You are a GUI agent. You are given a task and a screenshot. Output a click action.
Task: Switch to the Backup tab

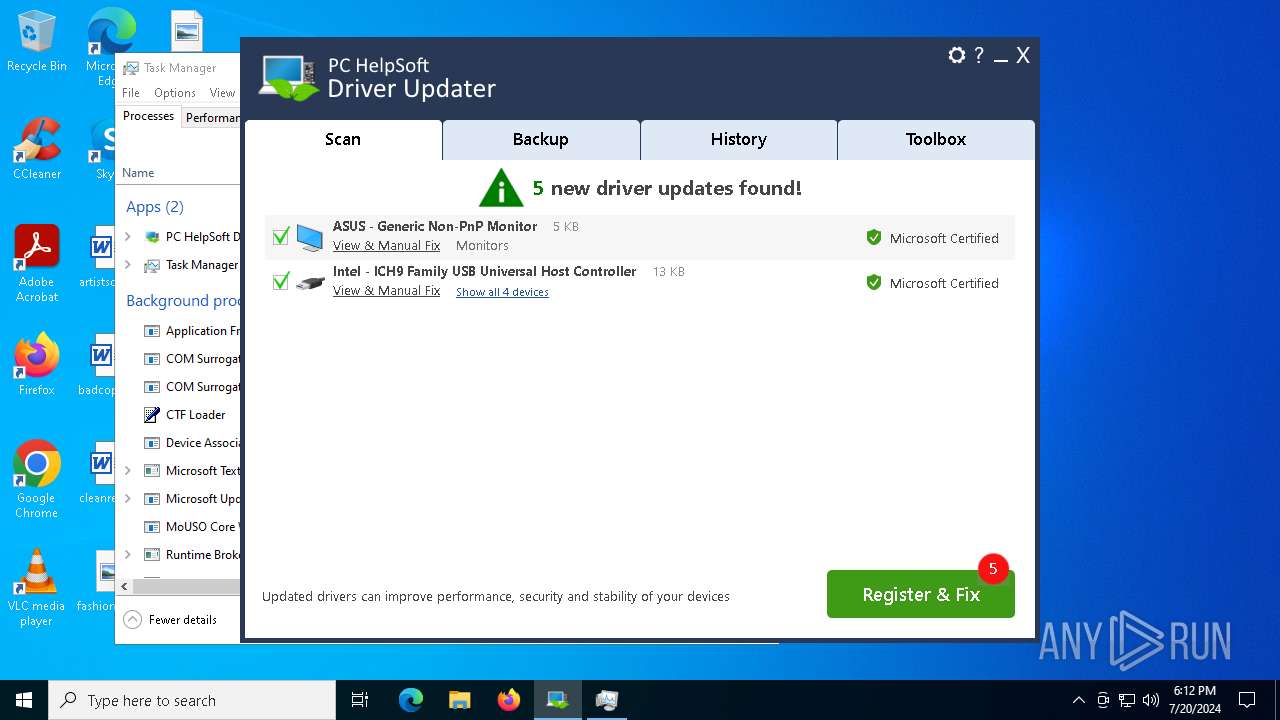(x=541, y=140)
